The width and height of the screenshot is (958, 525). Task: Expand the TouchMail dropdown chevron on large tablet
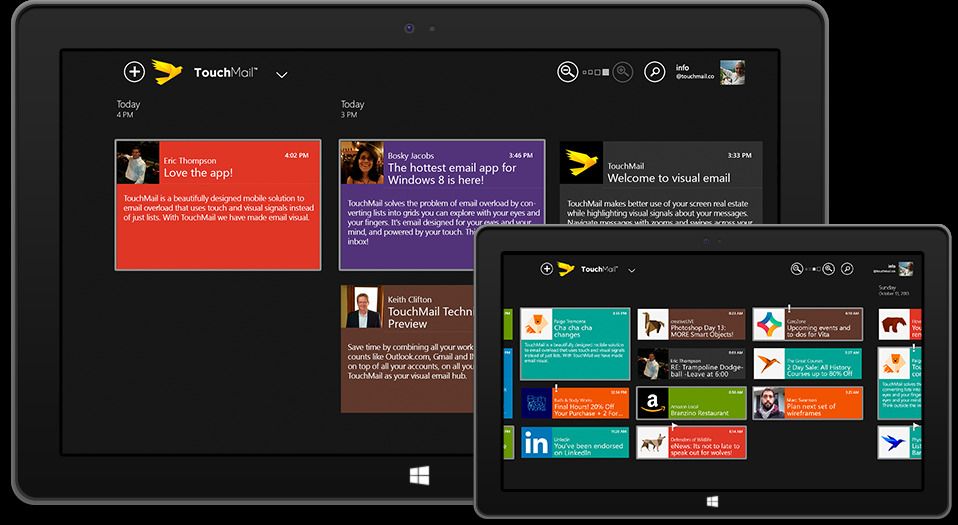coord(282,74)
